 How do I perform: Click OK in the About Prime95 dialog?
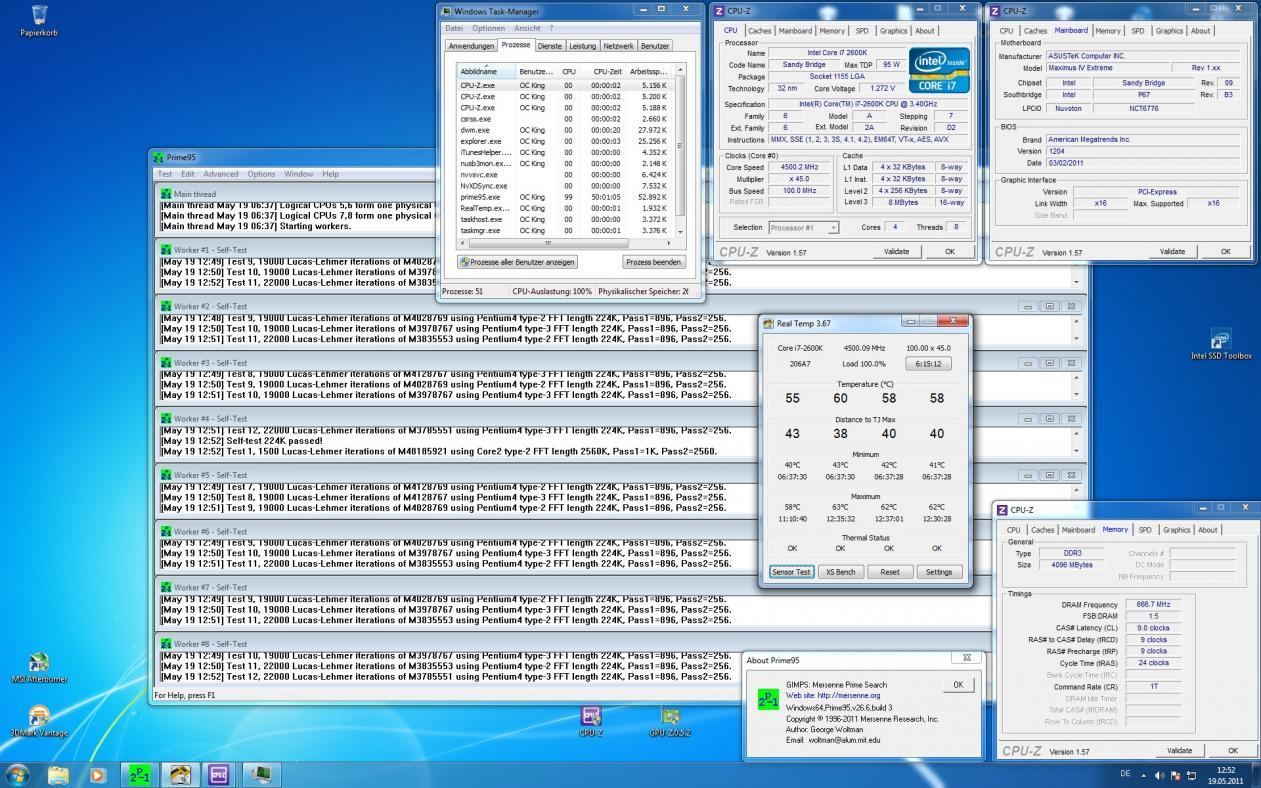pyautogui.click(x=957, y=685)
